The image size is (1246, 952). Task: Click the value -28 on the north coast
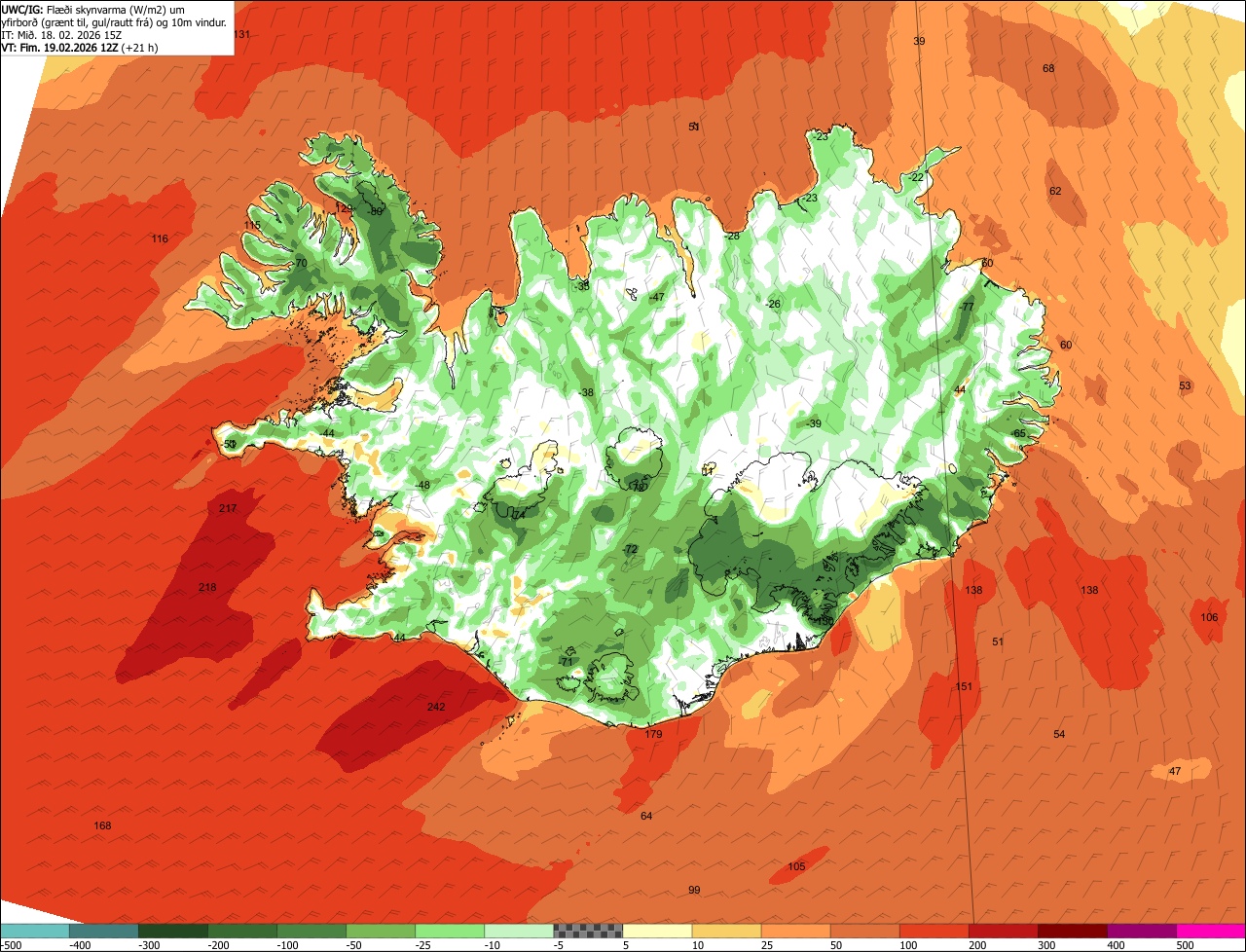(x=732, y=236)
